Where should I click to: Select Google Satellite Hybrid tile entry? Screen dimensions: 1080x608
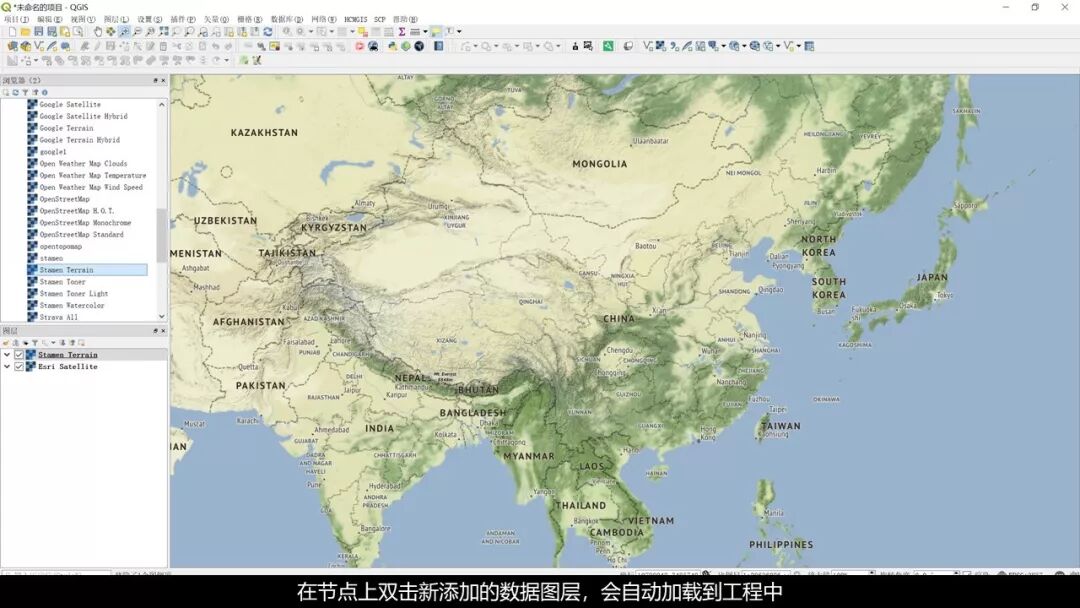[83, 116]
